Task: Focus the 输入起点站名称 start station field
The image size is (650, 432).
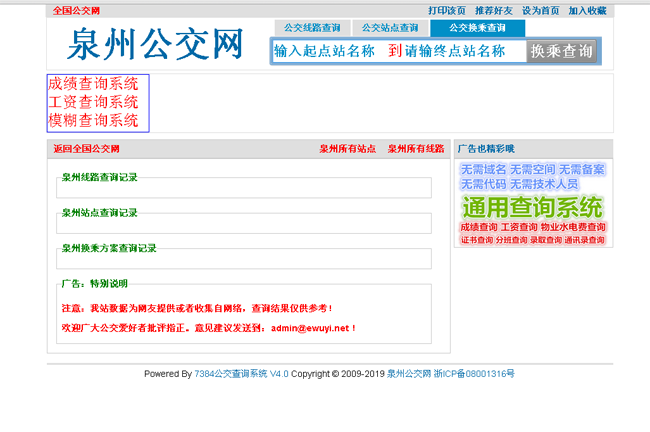Action: pos(328,51)
